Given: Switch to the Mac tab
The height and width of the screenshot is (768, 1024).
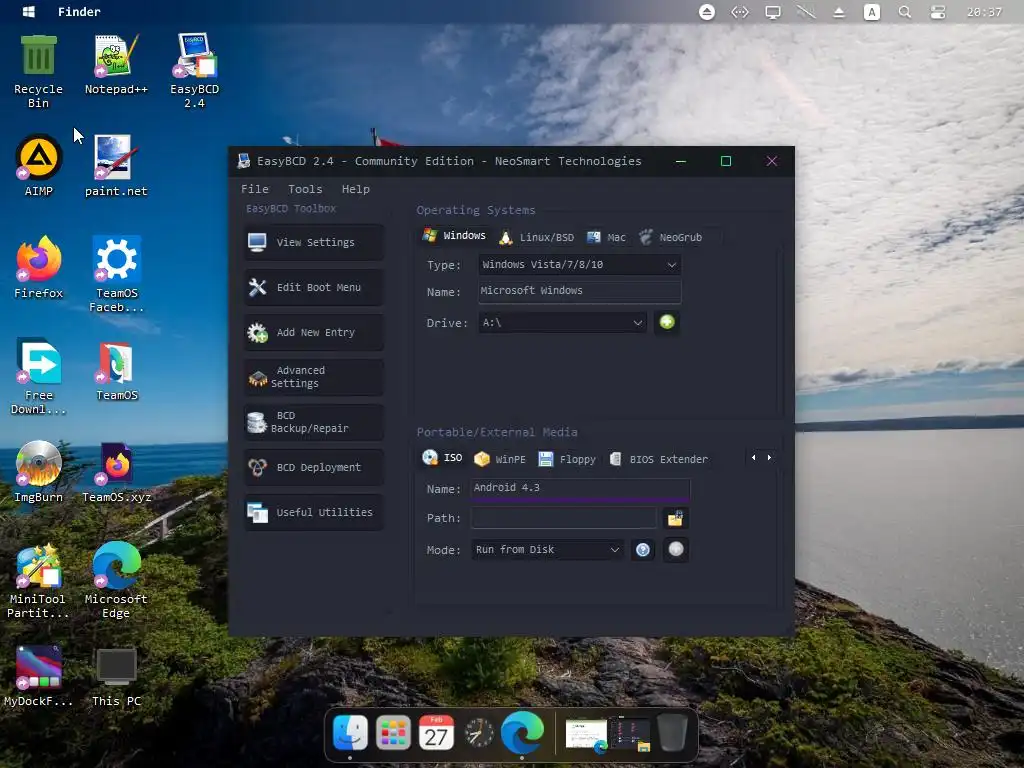Looking at the screenshot, I should (606, 237).
